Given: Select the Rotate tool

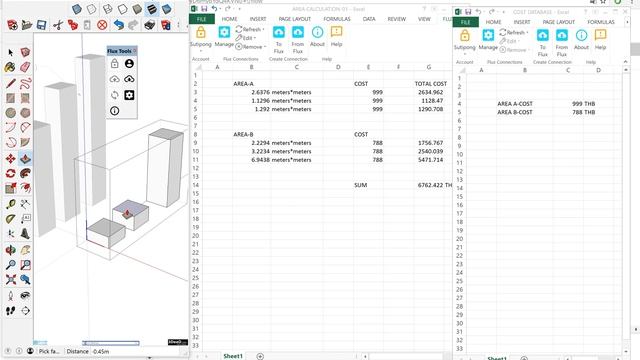Looking at the screenshot, I should pyautogui.click(x=11, y=173).
